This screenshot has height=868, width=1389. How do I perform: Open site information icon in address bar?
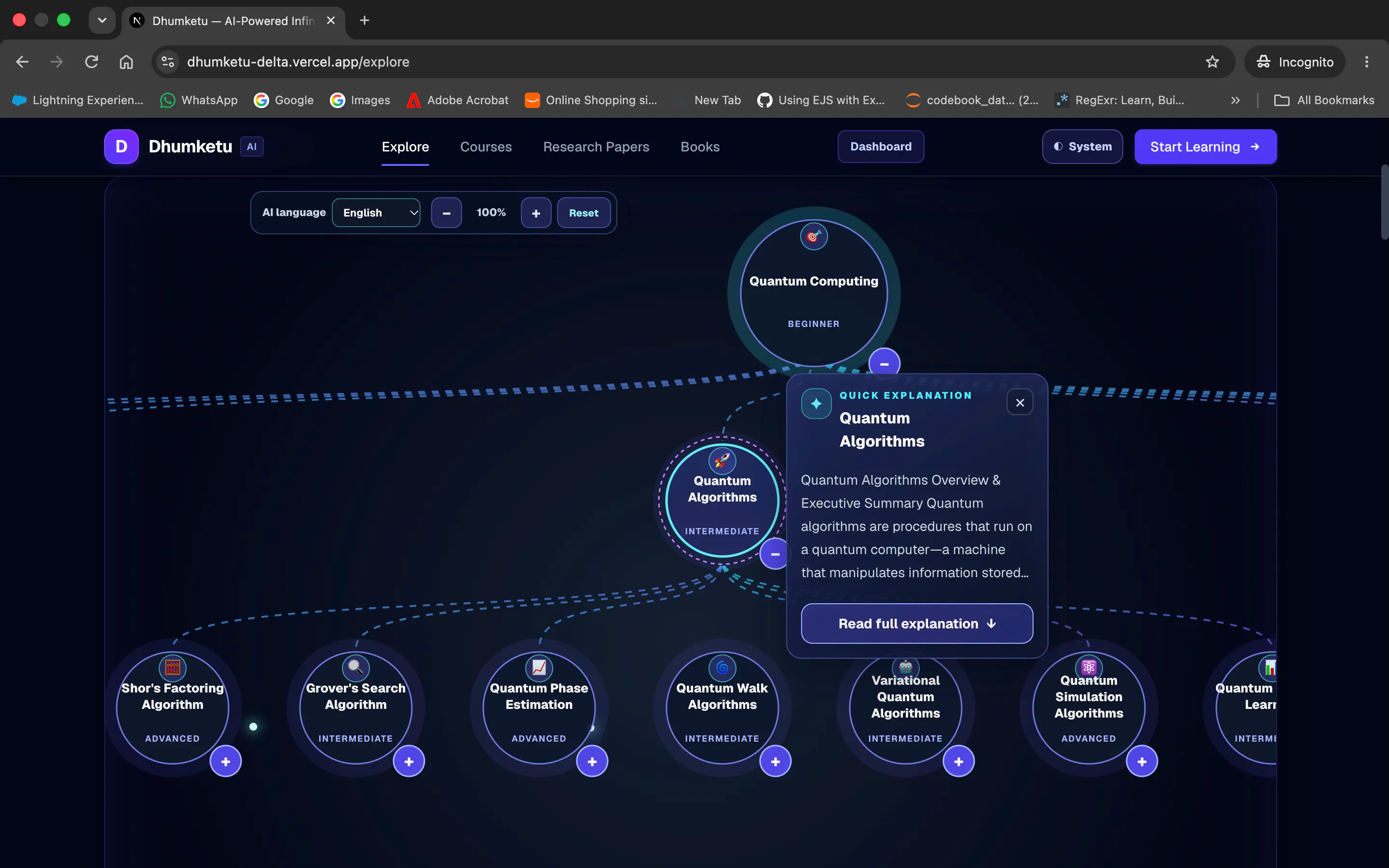click(x=168, y=62)
